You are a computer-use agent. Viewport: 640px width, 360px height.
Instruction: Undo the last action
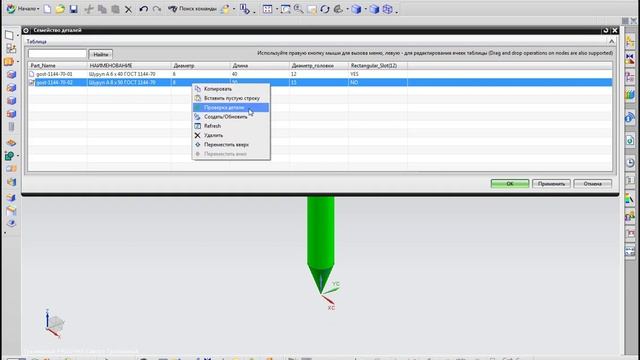tap(143, 9)
